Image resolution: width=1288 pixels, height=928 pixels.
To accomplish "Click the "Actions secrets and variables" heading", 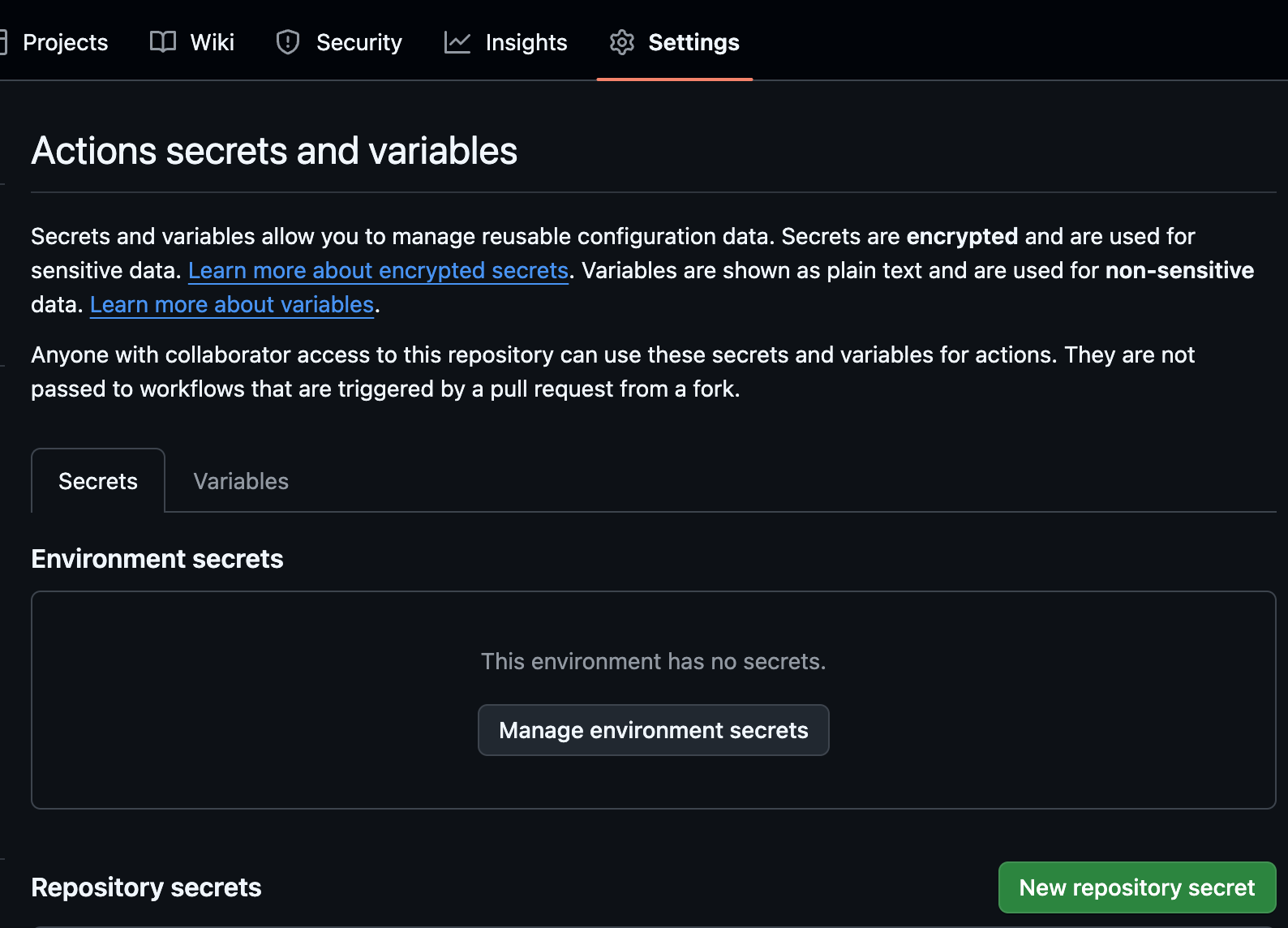I will click(274, 151).
